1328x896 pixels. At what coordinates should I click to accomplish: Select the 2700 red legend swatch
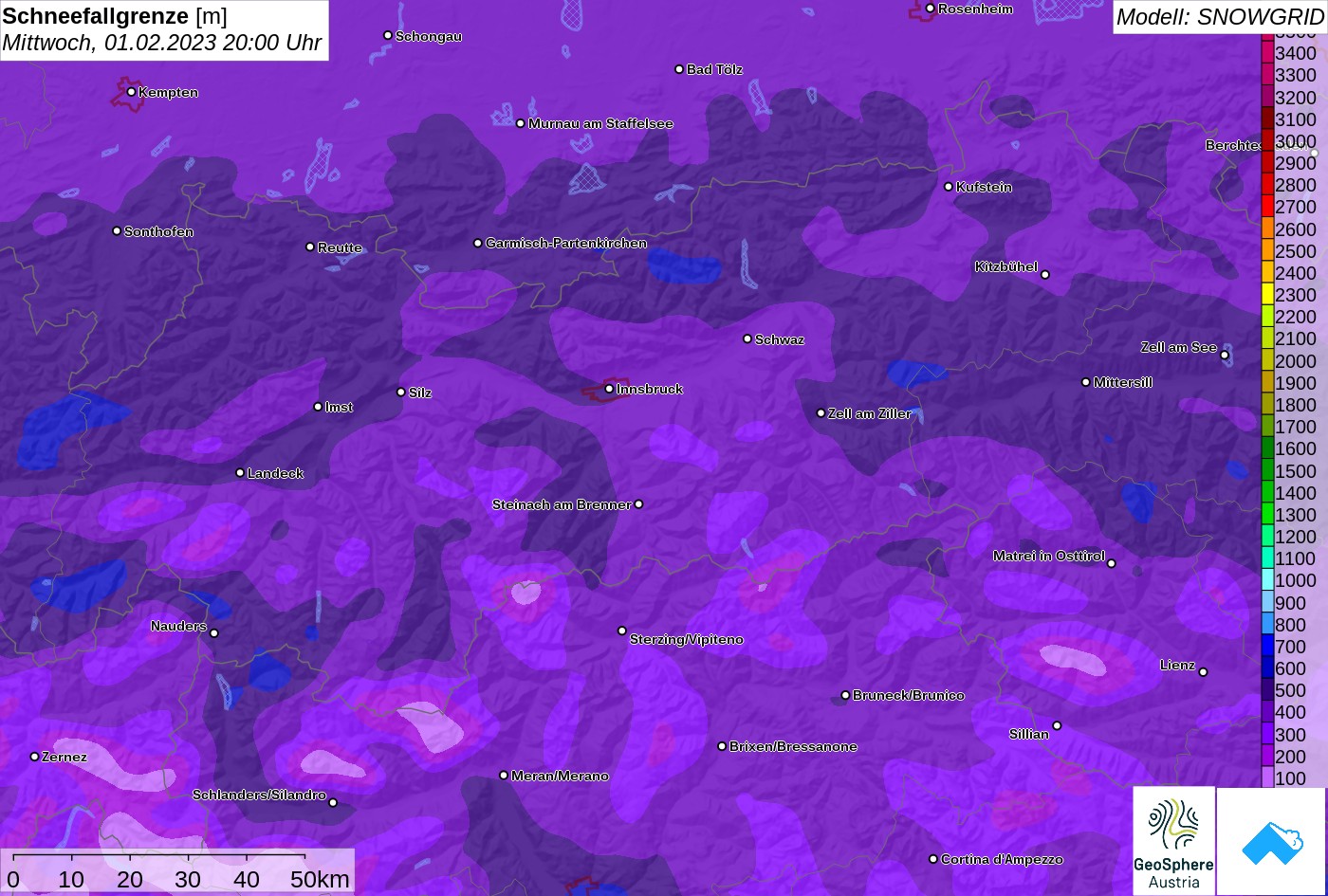pyautogui.click(x=1267, y=207)
